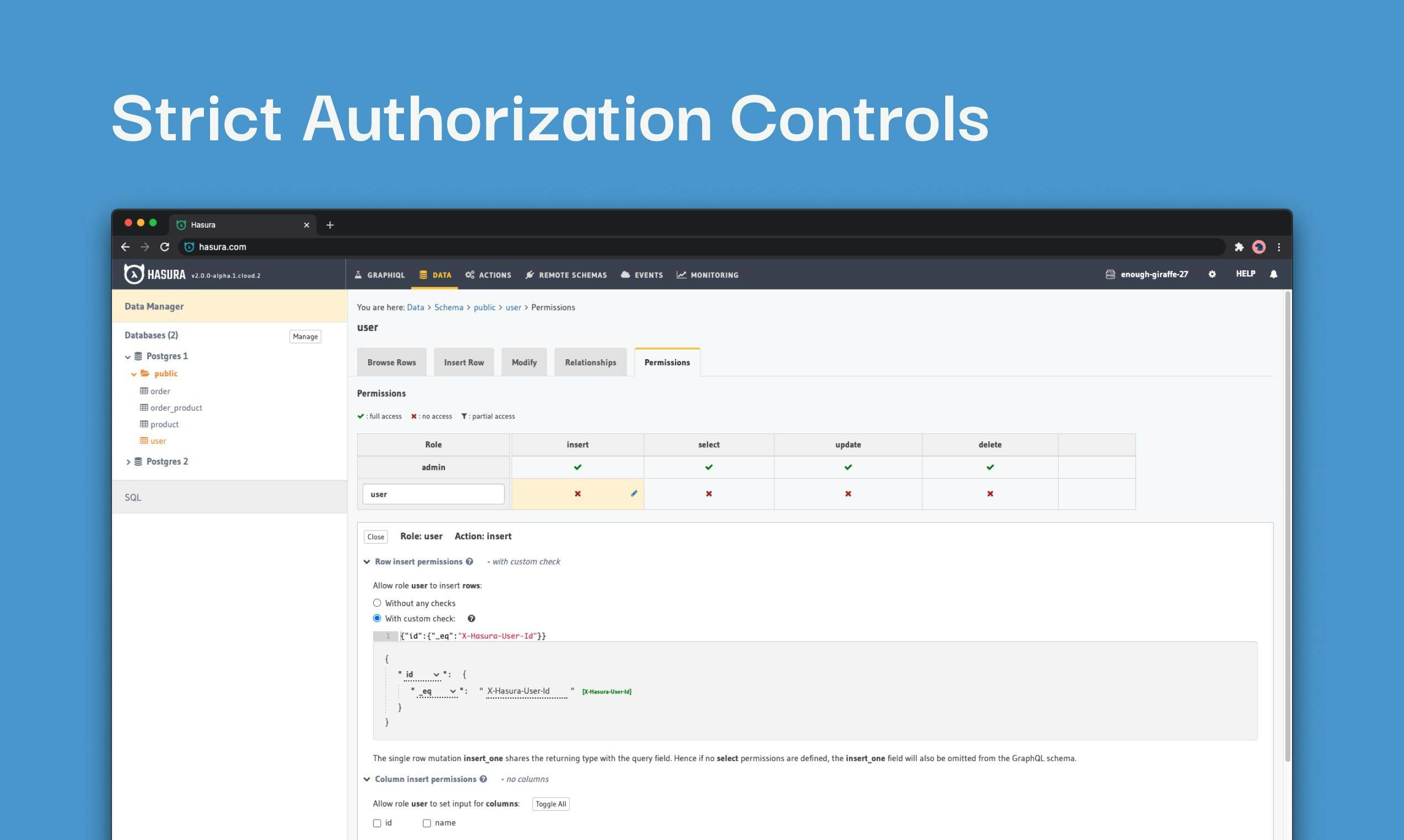
Task: Open the Actions tab
Action: coord(488,275)
